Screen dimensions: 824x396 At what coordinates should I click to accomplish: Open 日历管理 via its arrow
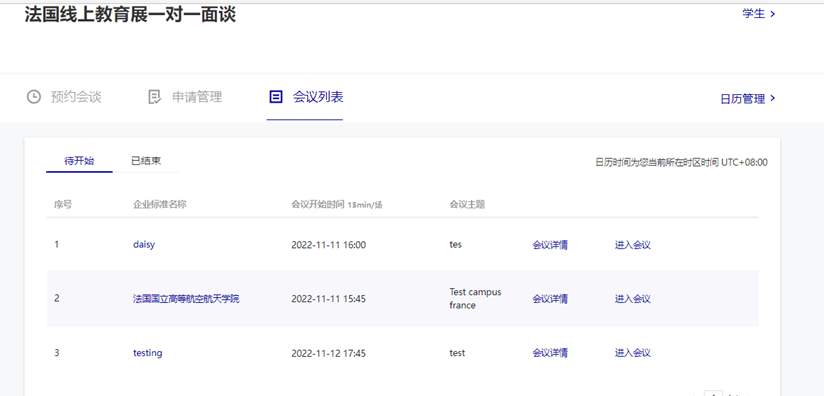click(772, 98)
